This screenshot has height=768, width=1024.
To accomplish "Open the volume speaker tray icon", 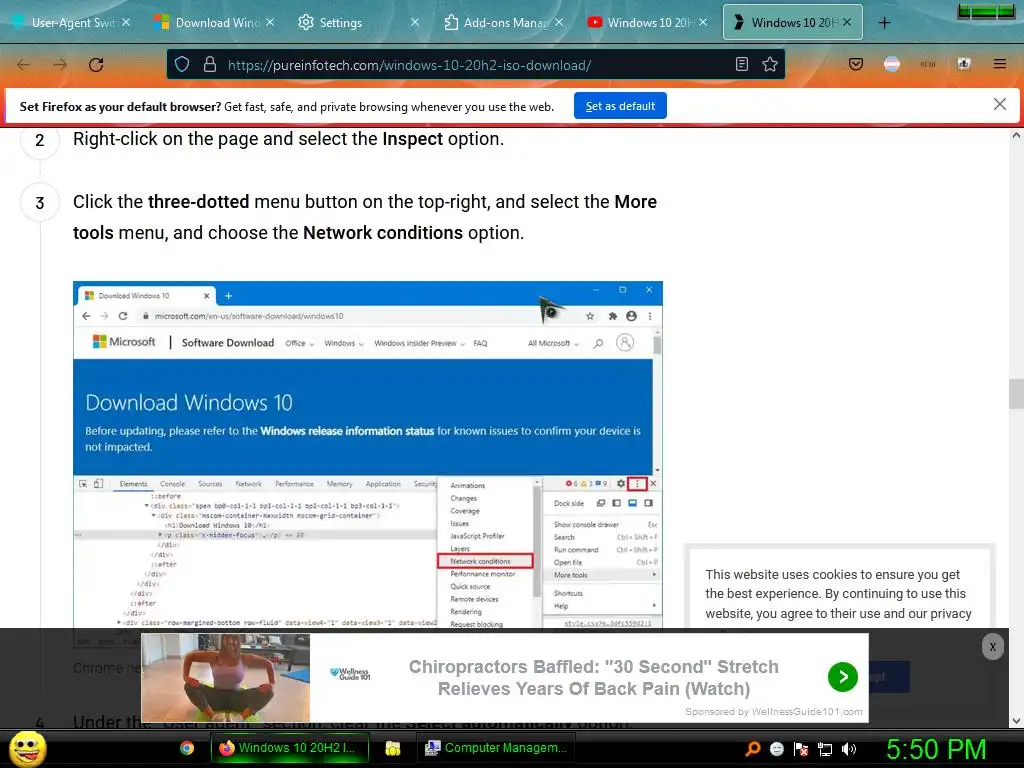I will click(849, 749).
